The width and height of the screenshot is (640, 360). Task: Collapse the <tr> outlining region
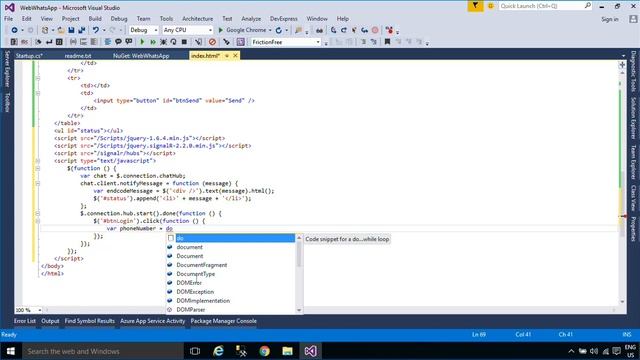pos(38,78)
